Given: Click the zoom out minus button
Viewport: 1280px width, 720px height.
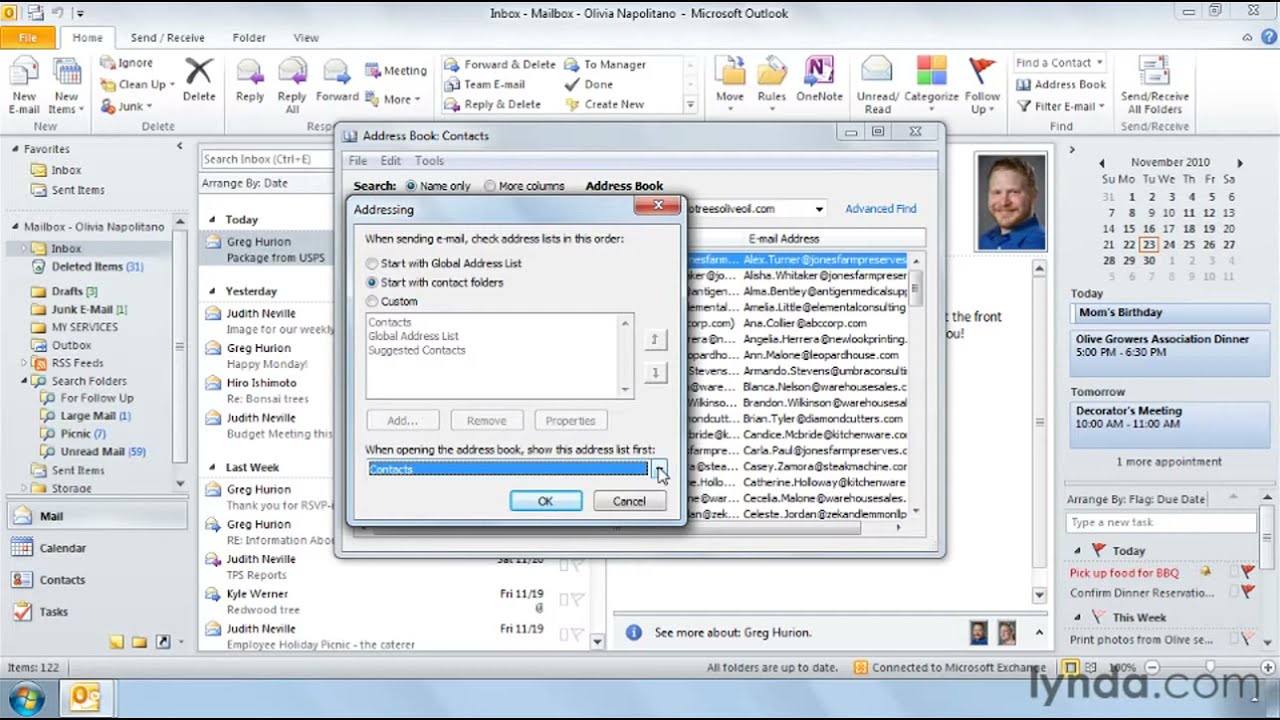Looking at the screenshot, I should (x=1152, y=667).
